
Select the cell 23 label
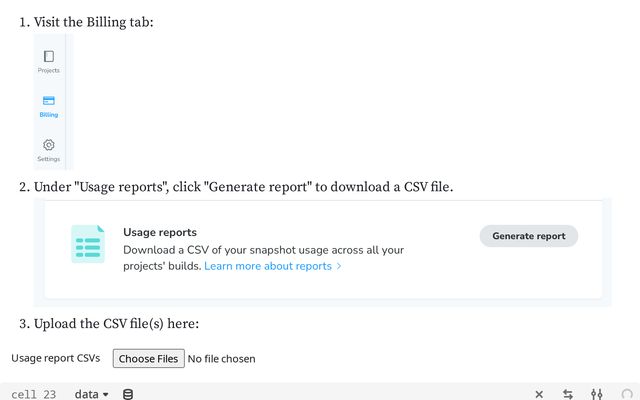33,394
